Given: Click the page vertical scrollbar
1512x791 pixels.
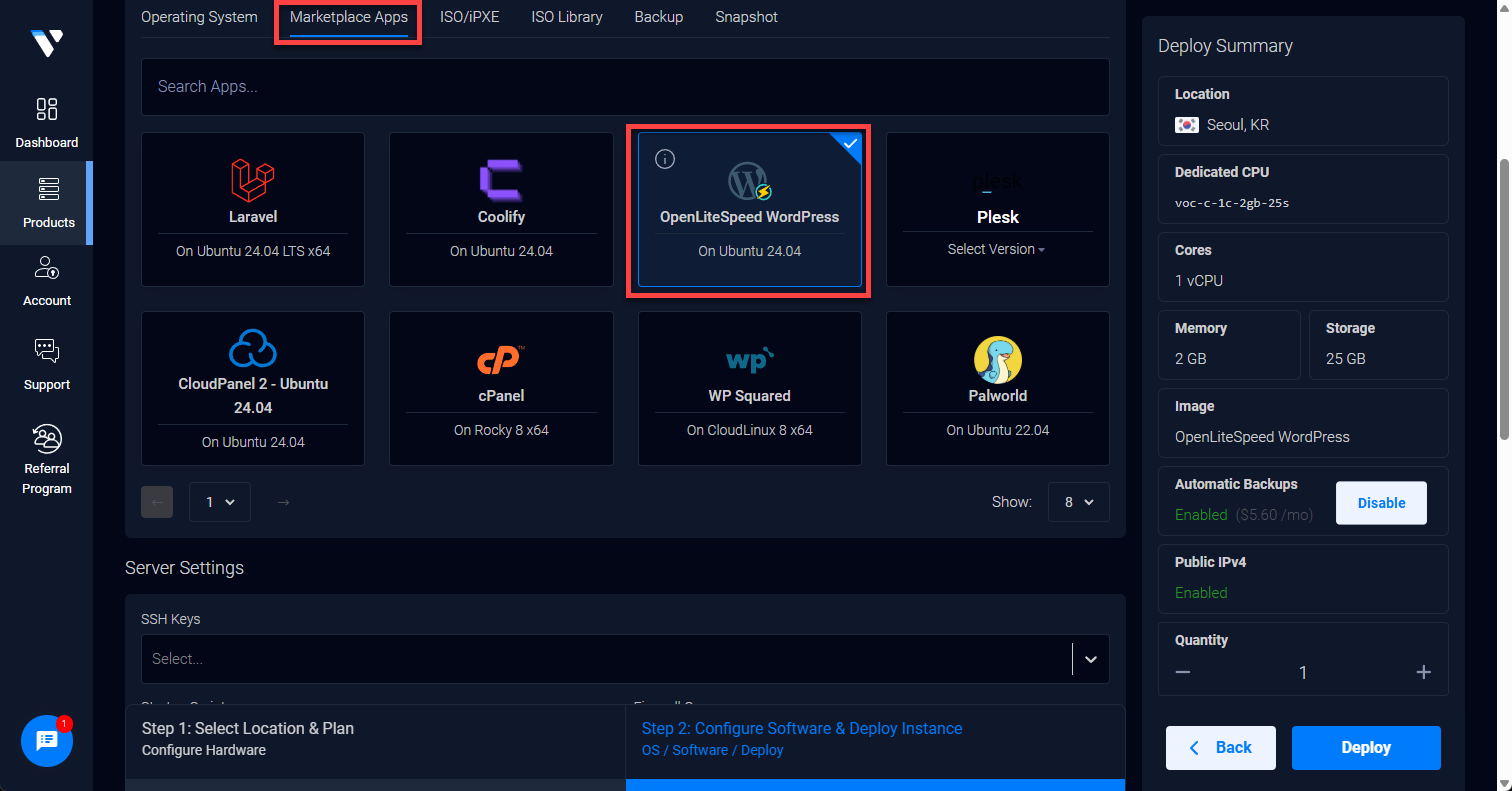Looking at the screenshot, I should click(1504, 300).
